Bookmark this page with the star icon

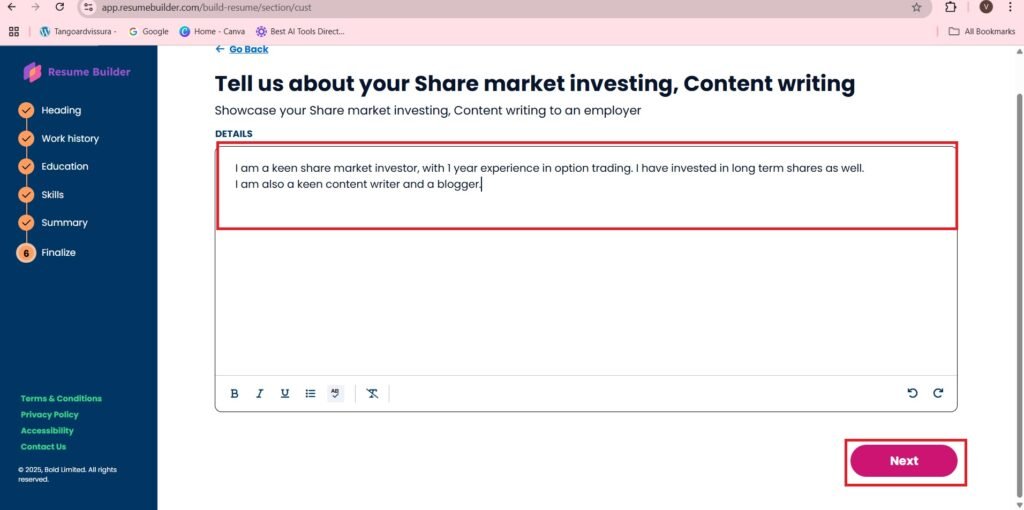click(x=916, y=8)
